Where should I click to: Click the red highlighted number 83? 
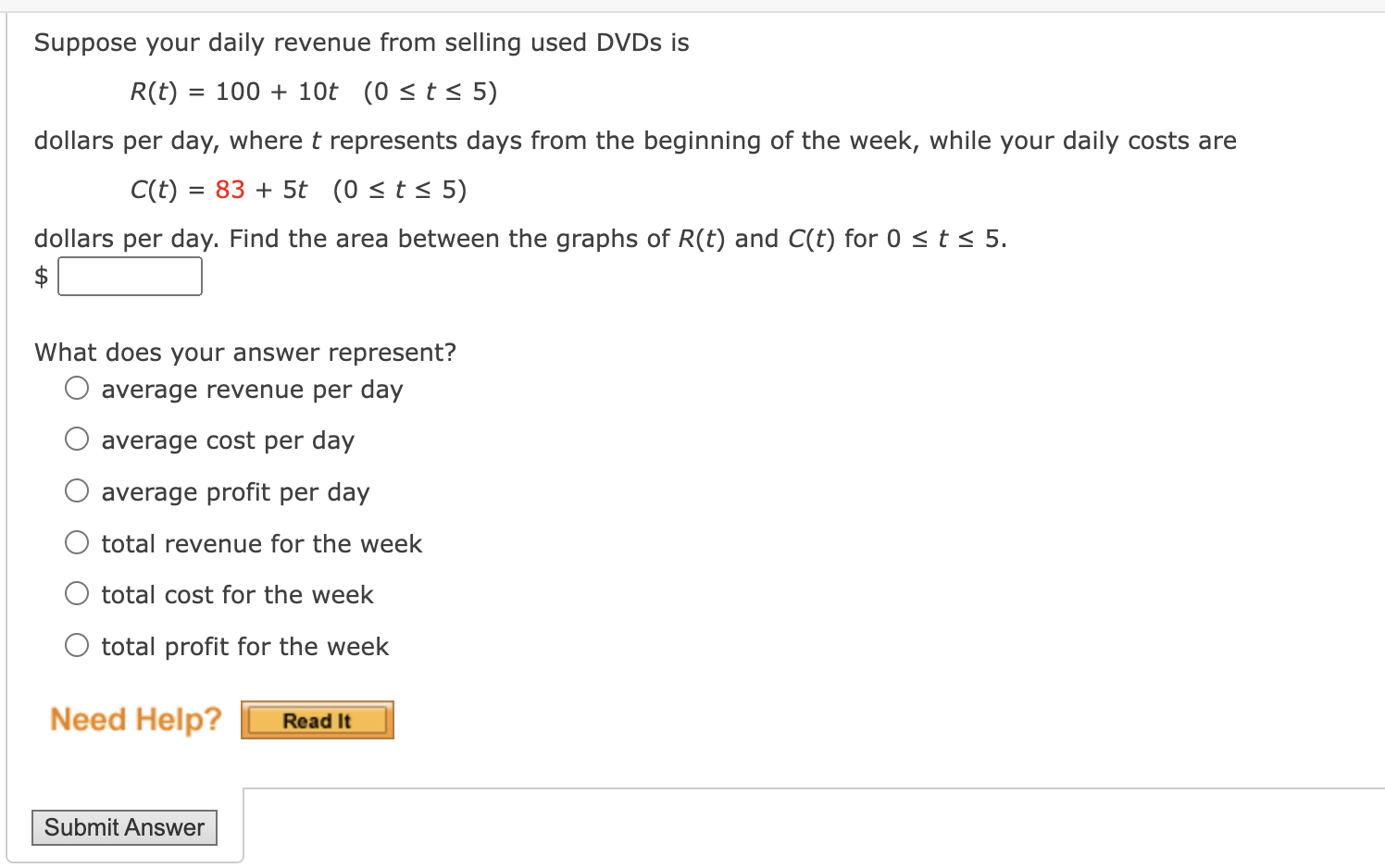230,190
